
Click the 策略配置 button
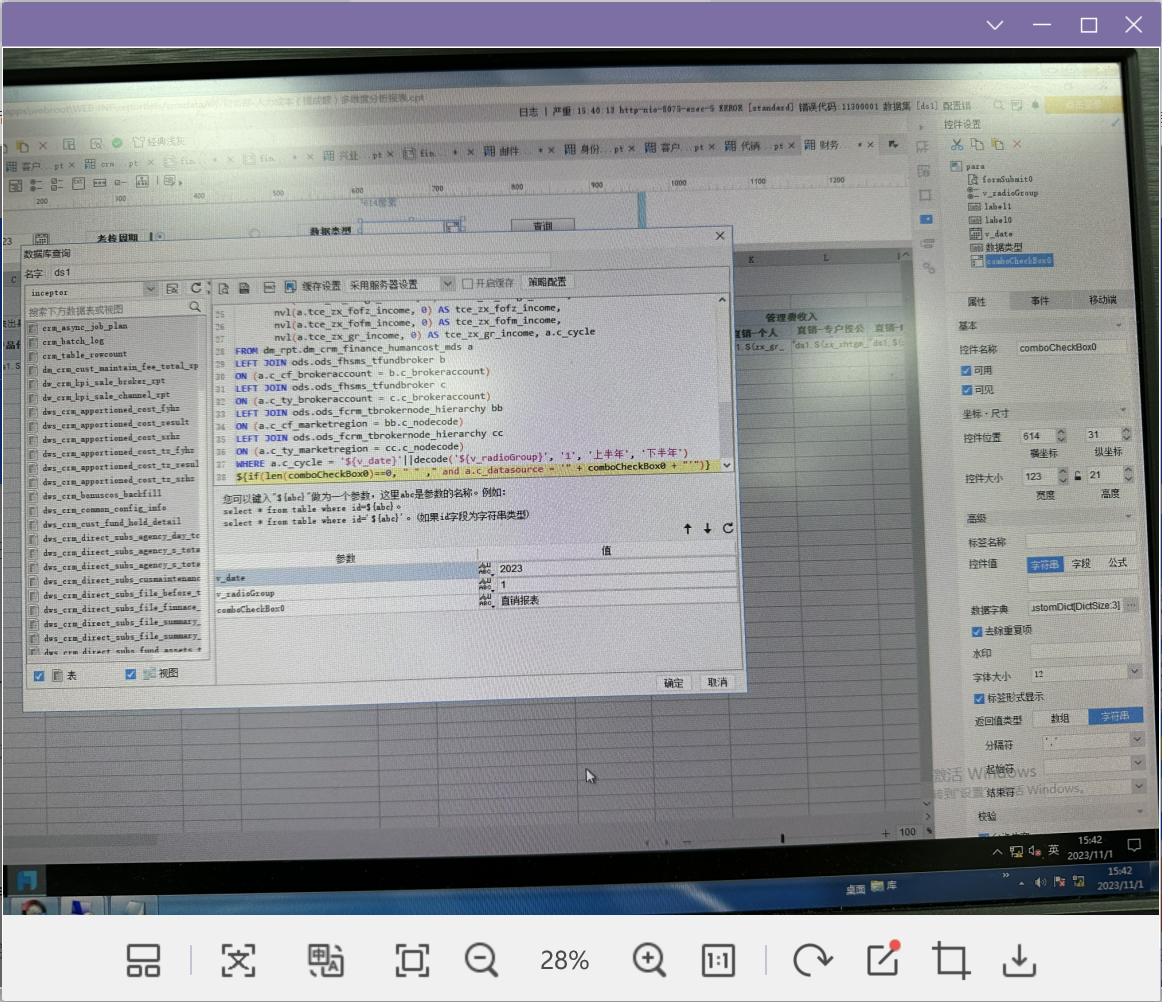tap(547, 282)
